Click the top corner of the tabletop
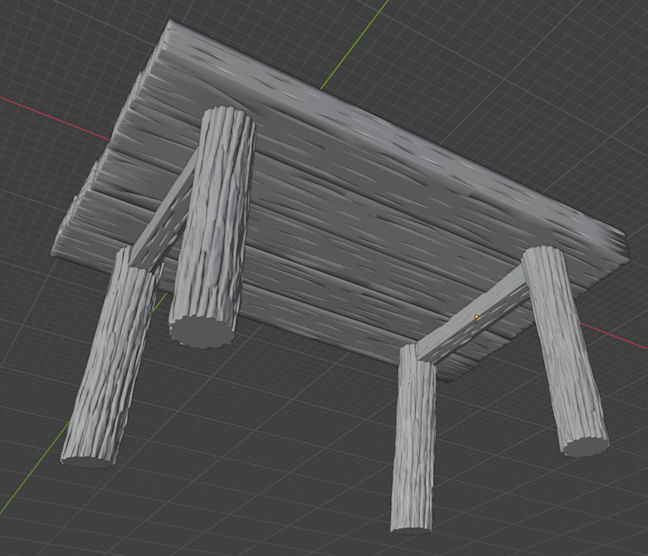The width and height of the screenshot is (648, 556). [x=172, y=27]
